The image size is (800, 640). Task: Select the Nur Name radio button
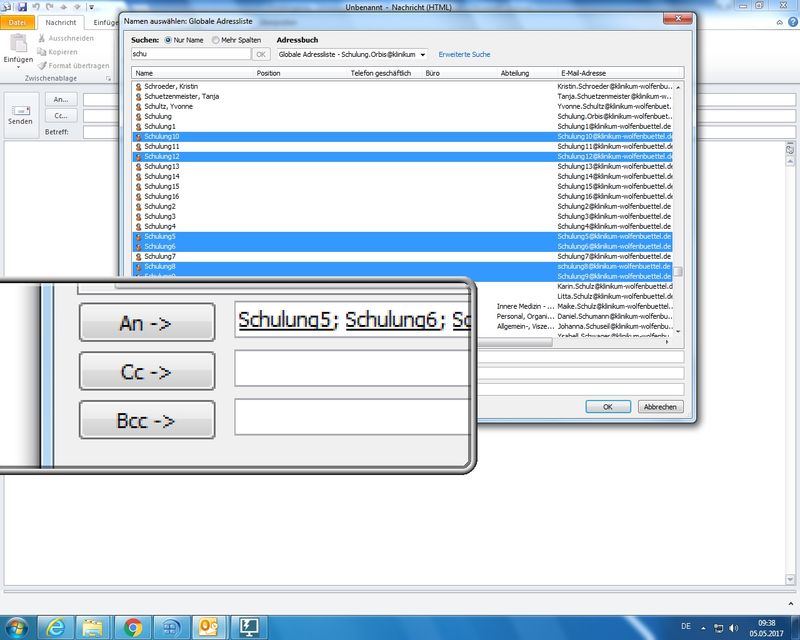tap(168, 40)
